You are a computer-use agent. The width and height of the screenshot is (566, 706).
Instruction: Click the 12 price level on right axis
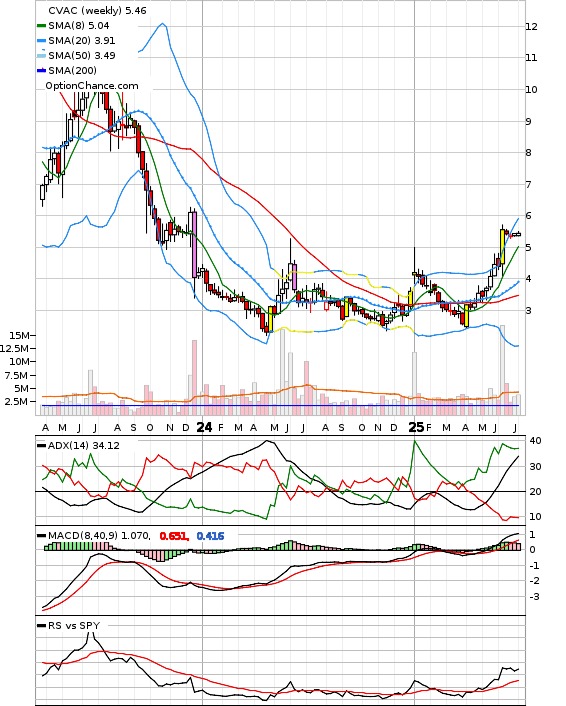pos(532,27)
